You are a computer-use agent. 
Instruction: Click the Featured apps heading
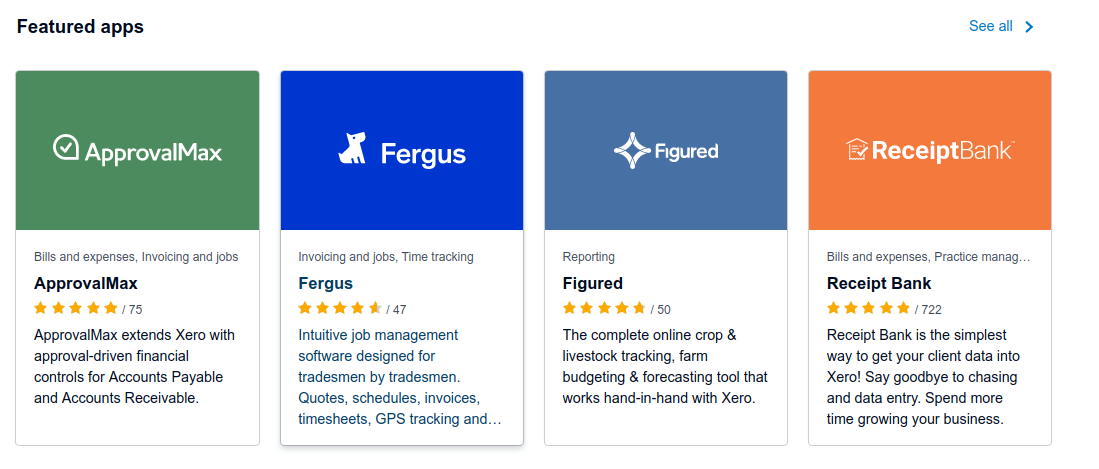click(x=80, y=27)
